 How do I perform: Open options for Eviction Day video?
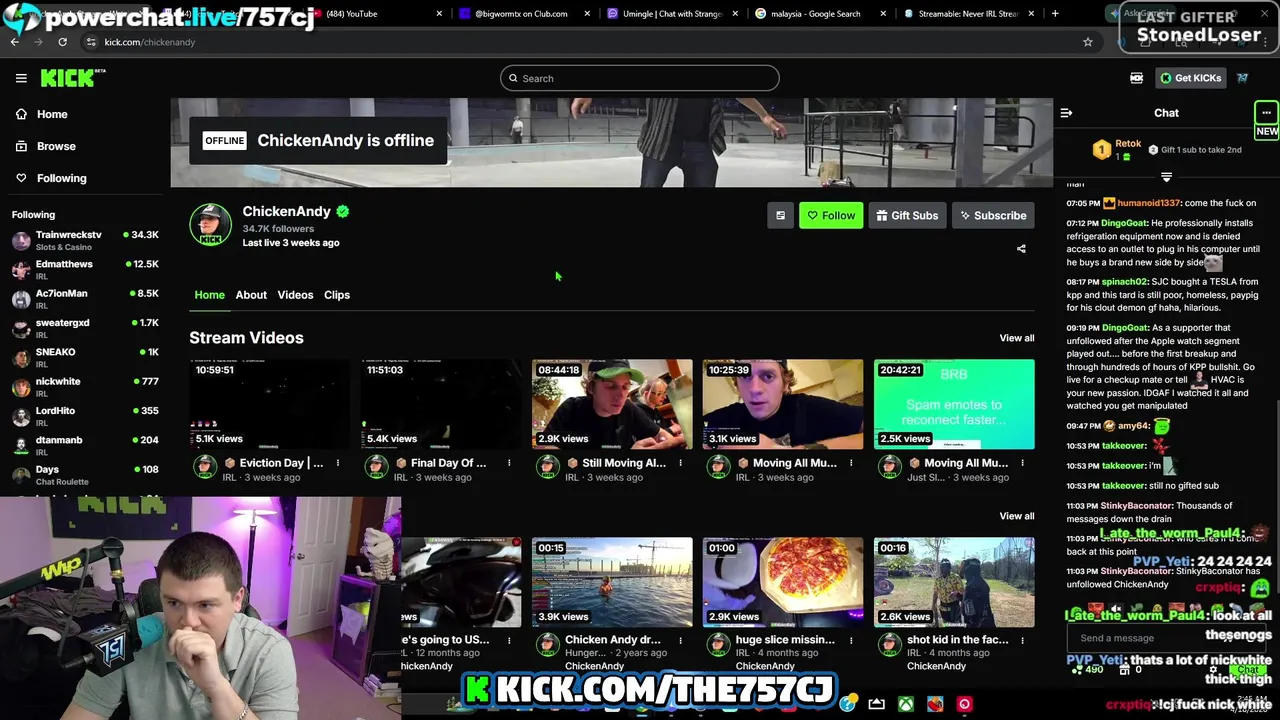point(338,463)
